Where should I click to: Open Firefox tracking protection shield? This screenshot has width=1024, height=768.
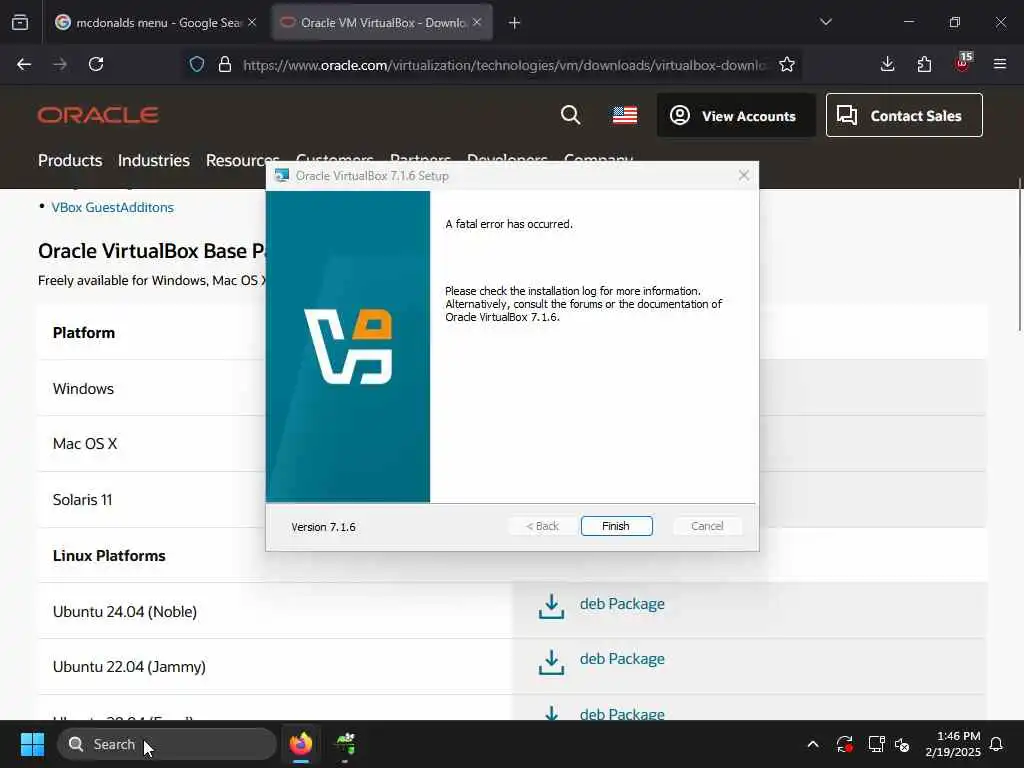pos(197,64)
